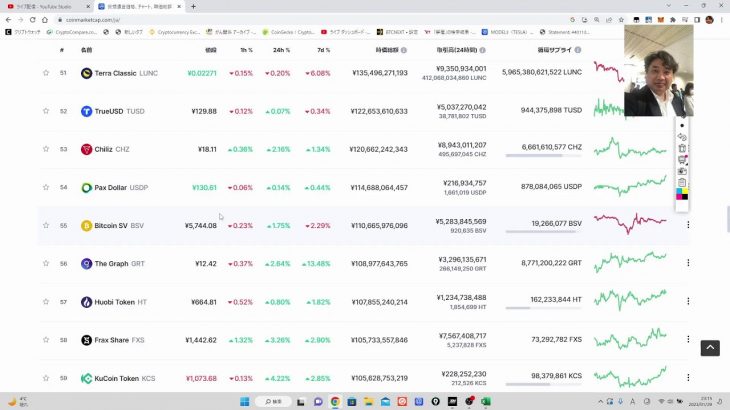Click the undo arrows in floating toolbar
This screenshot has height=410, width=730.
point(682,137)
